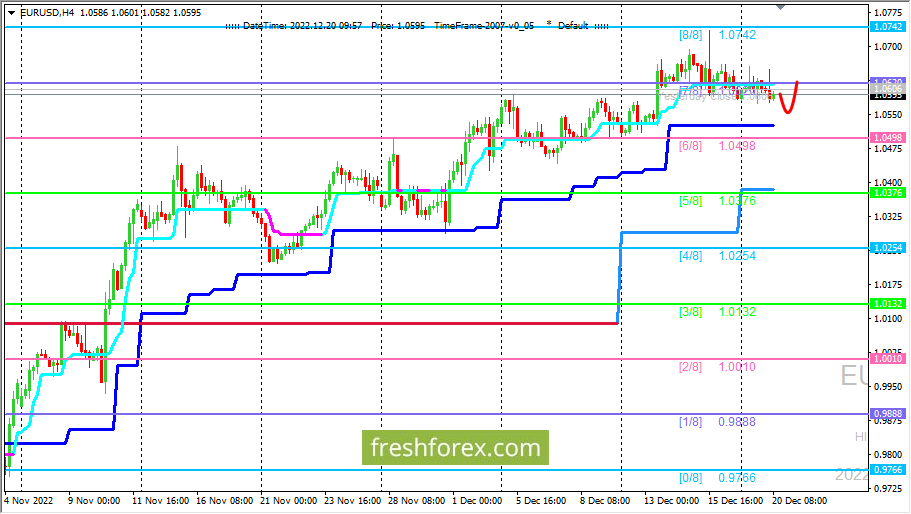Click the 28 Nov 08:00 time axis label

click(x=416, y=501)
